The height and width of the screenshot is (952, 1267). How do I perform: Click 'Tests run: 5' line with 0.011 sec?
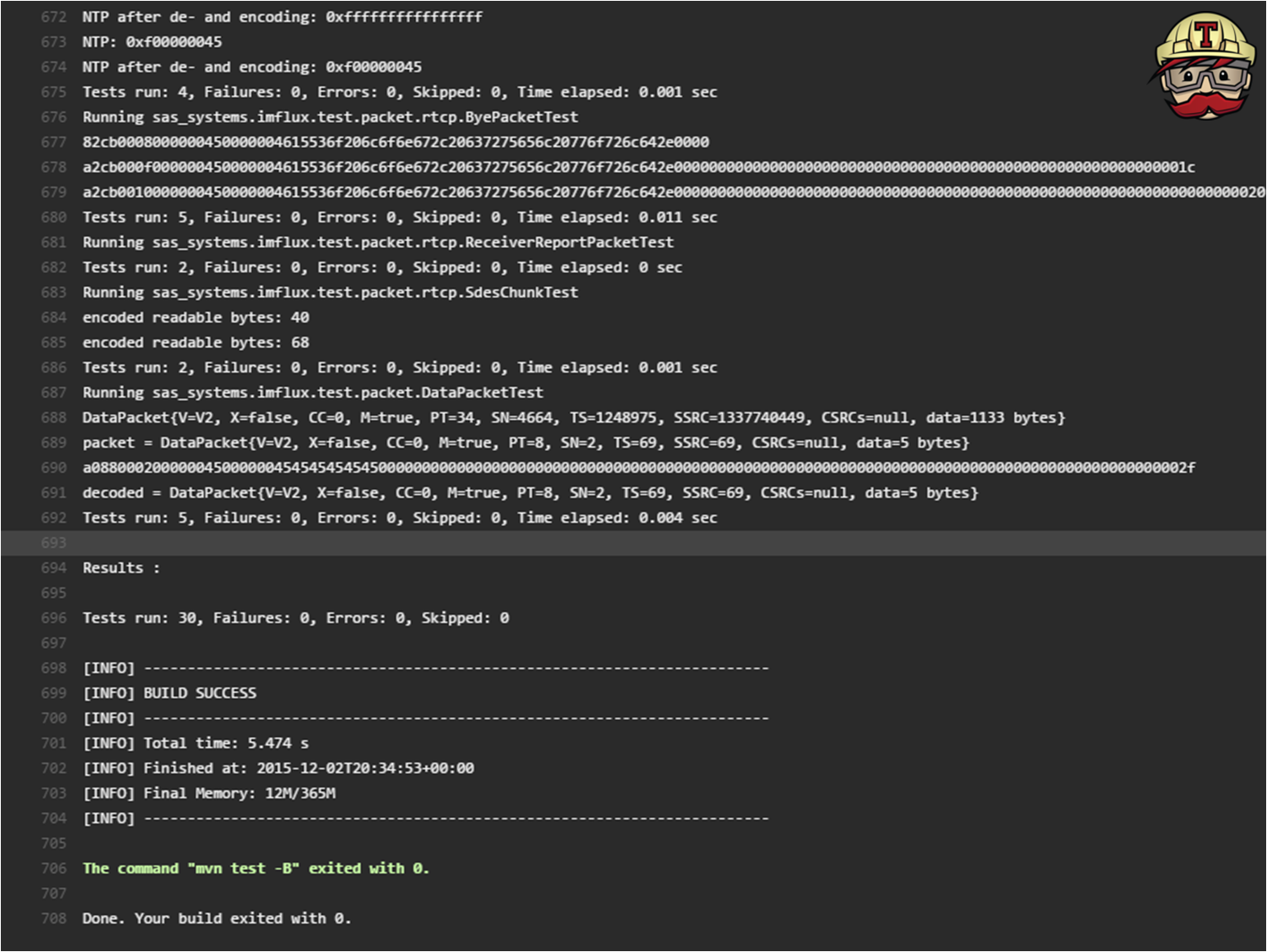click(x=400, y=218)
